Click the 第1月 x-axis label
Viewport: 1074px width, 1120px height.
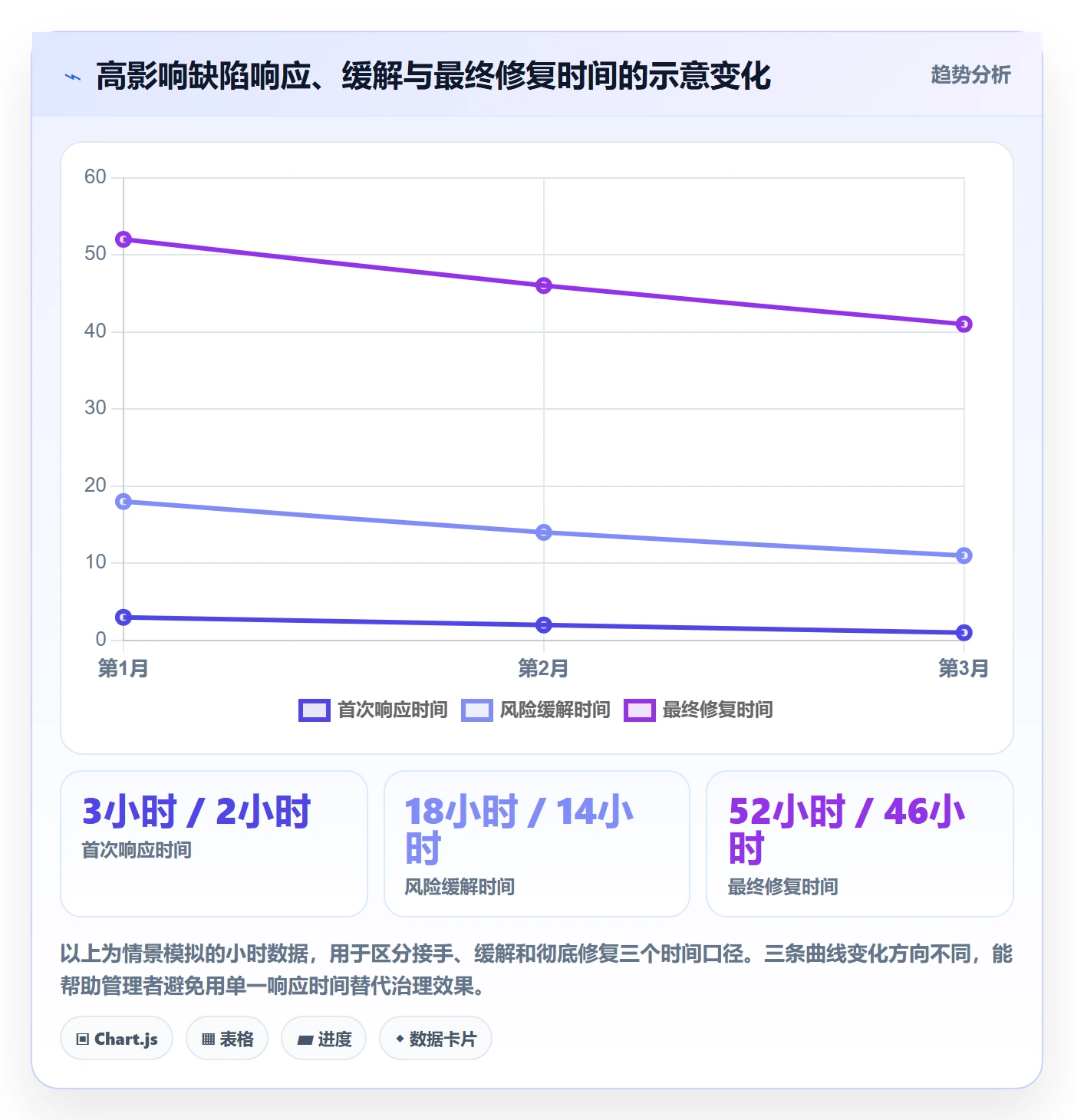pos(124,668)
